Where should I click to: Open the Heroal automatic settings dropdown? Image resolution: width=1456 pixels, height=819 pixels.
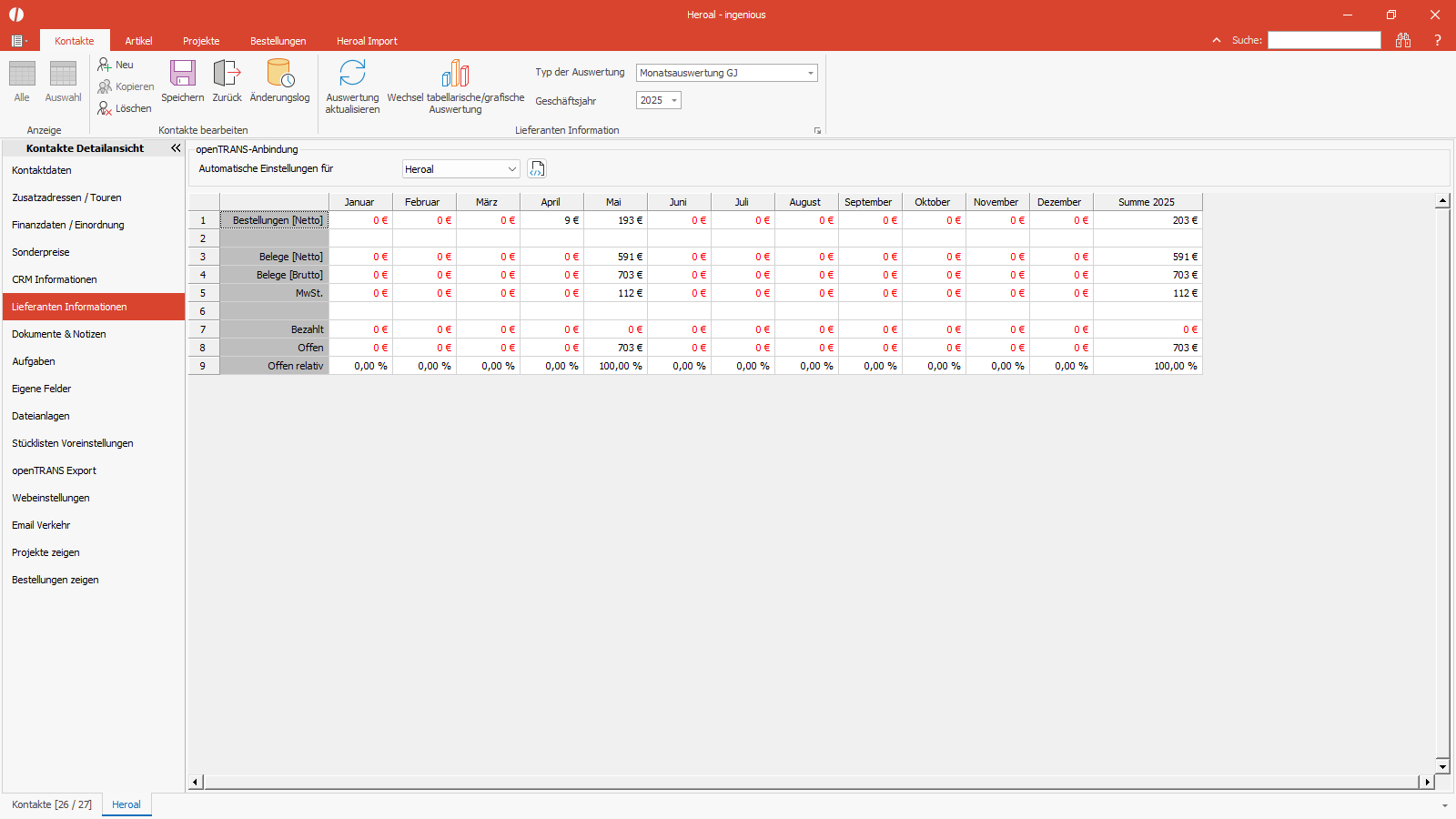(x=511, y=169)
